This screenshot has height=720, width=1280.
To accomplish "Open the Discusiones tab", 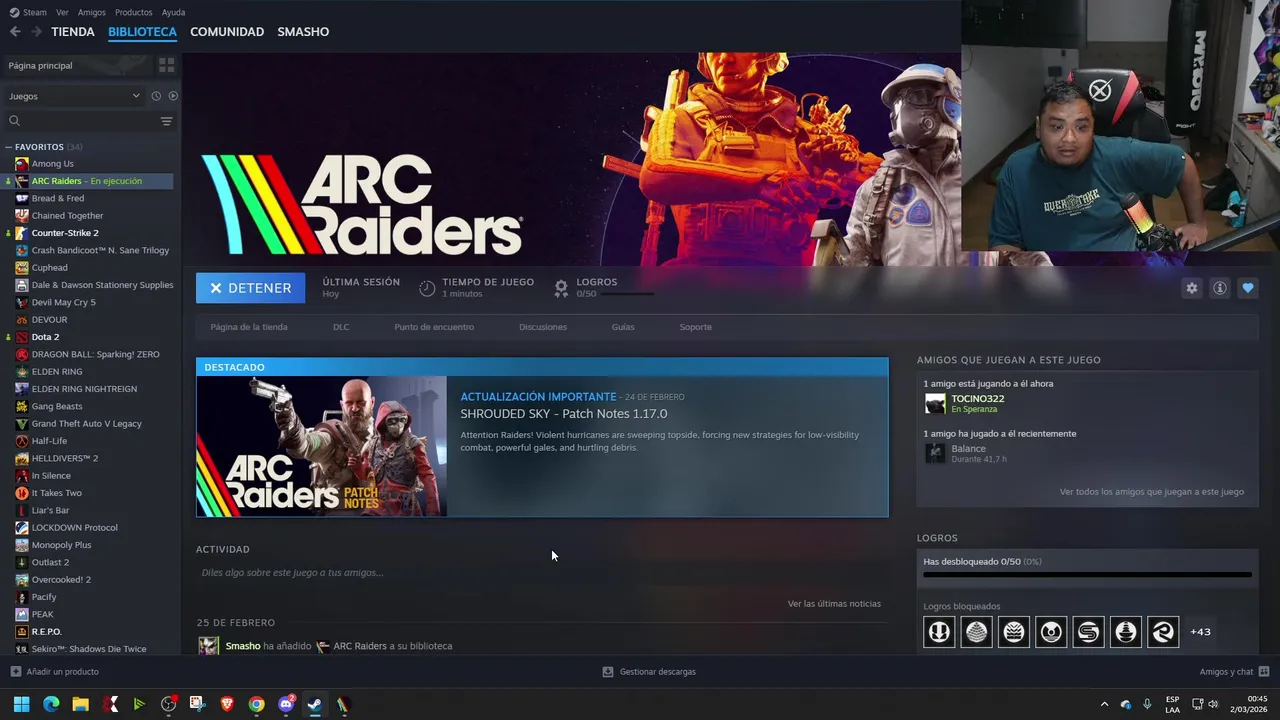I will [543, 327].
